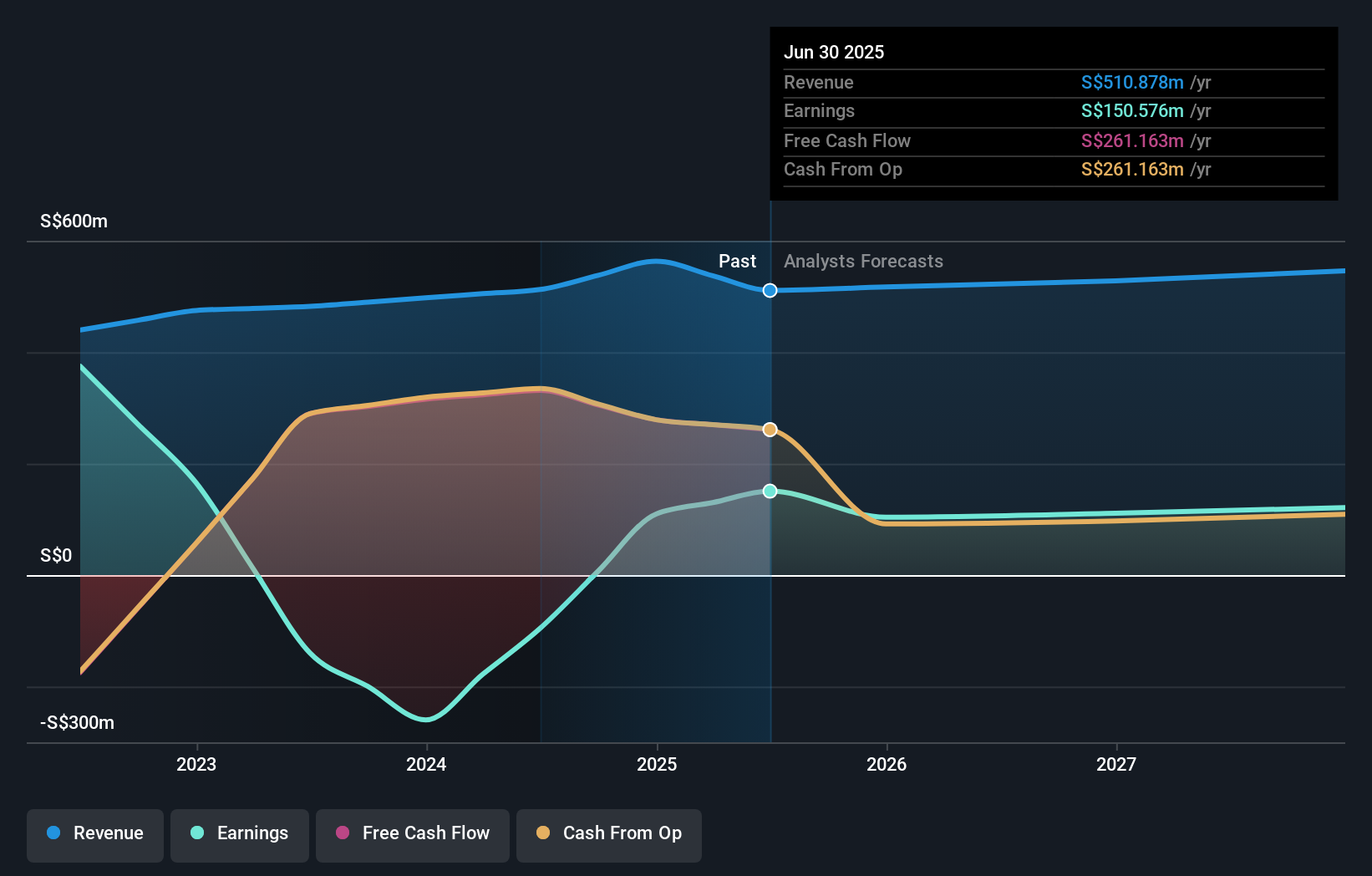Select the Revenue data point marker on the chart
This screenshot has height=876, width=1372.
pos(770,291)
